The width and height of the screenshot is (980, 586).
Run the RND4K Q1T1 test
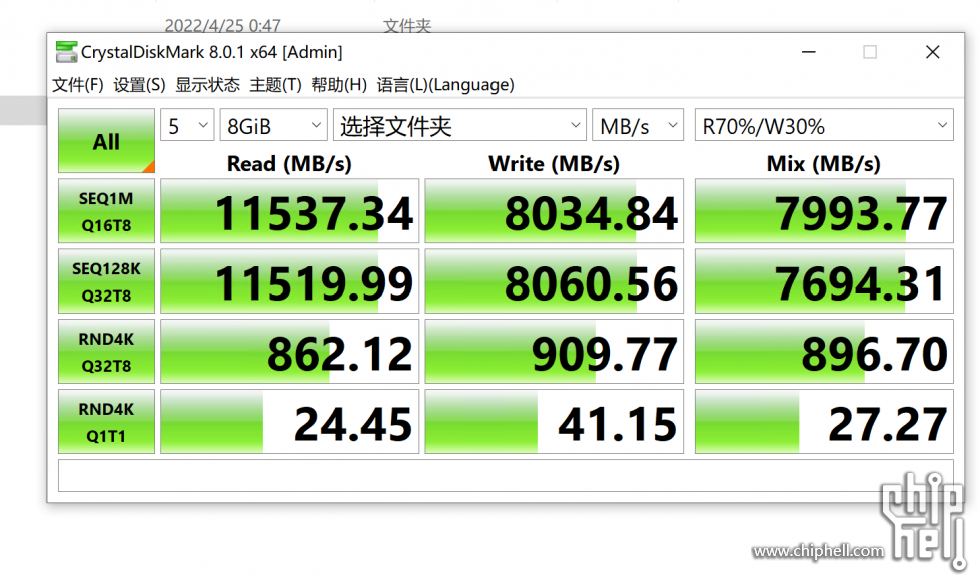[106, 422]
